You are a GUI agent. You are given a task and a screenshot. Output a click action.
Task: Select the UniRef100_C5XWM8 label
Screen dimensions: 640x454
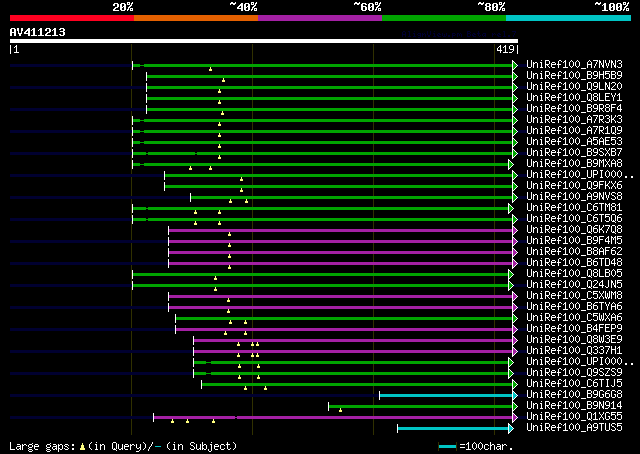pyautogui.click(x=574, y=296)
